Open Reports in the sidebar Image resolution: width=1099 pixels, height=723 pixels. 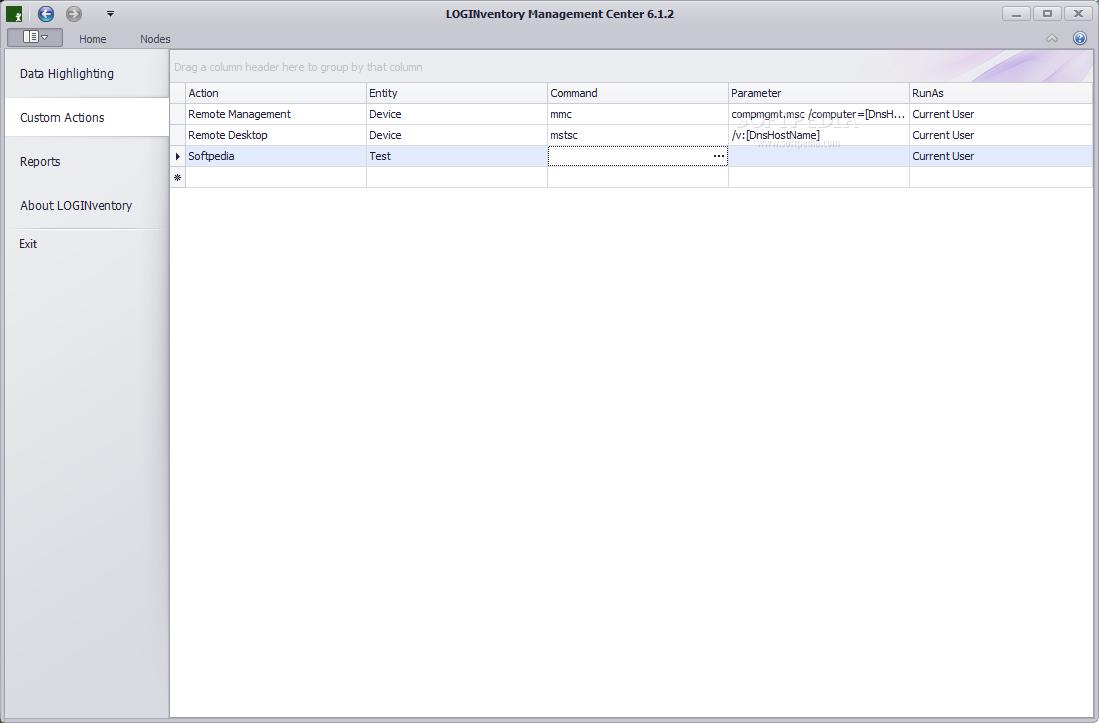pos(87,162)
